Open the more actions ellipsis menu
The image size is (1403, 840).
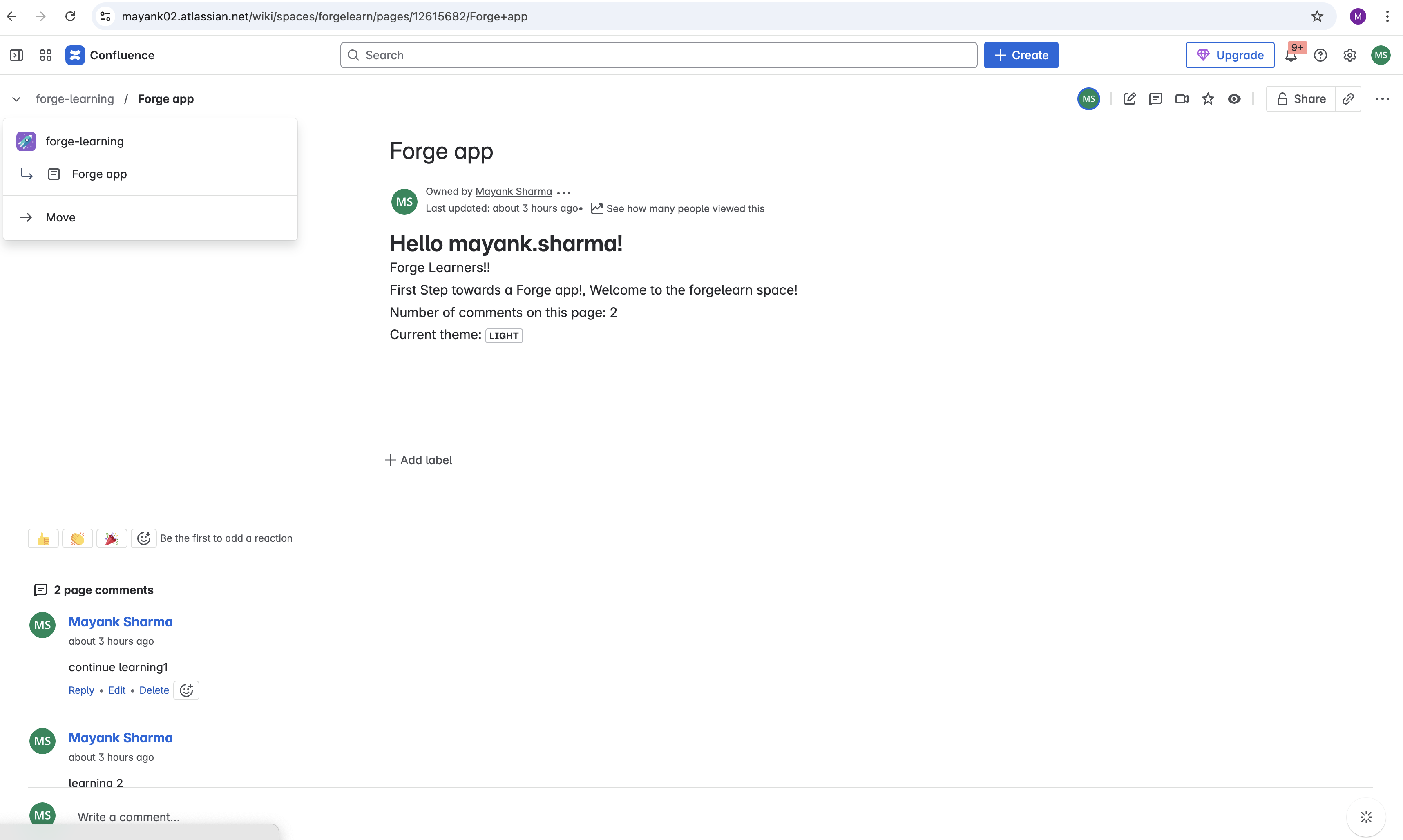tap(1382, 99)
